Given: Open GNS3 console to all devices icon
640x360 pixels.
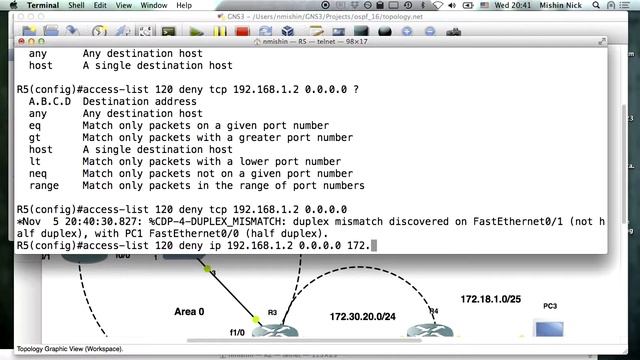Looking at the screenshot, I should 168,31.
